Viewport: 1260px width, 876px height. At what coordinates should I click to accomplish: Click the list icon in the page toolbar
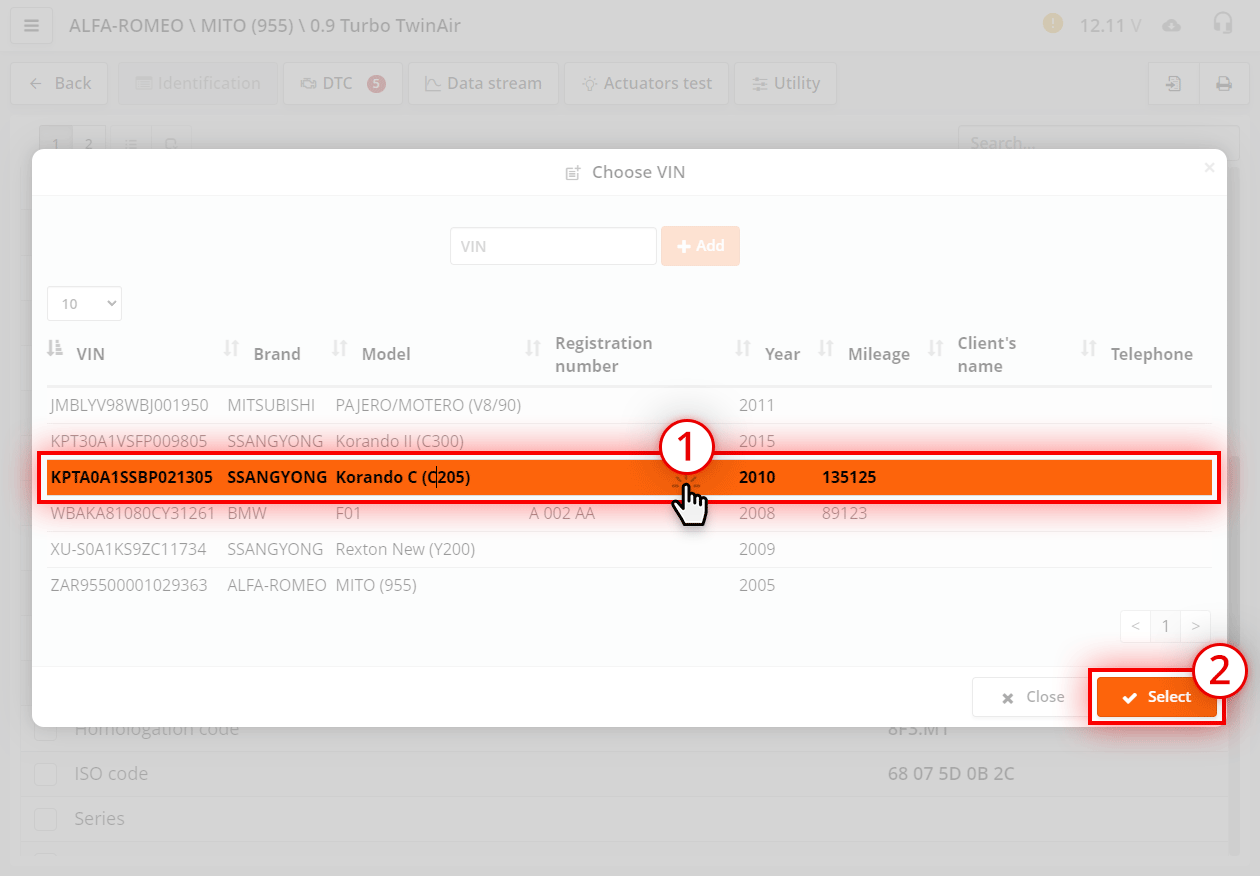tap(130, 143)
